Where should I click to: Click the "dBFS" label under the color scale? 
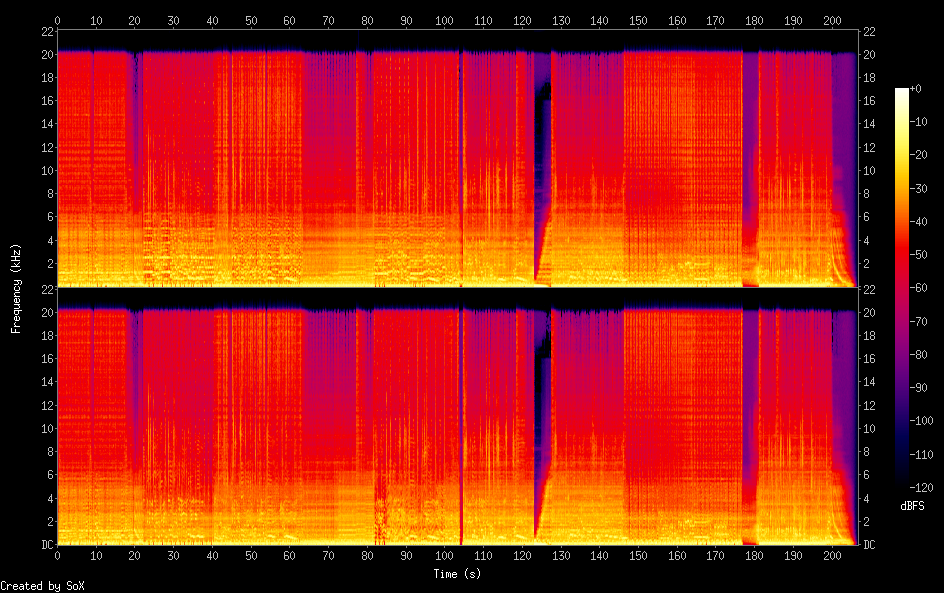pyautogui.click(x=912, y=506)
